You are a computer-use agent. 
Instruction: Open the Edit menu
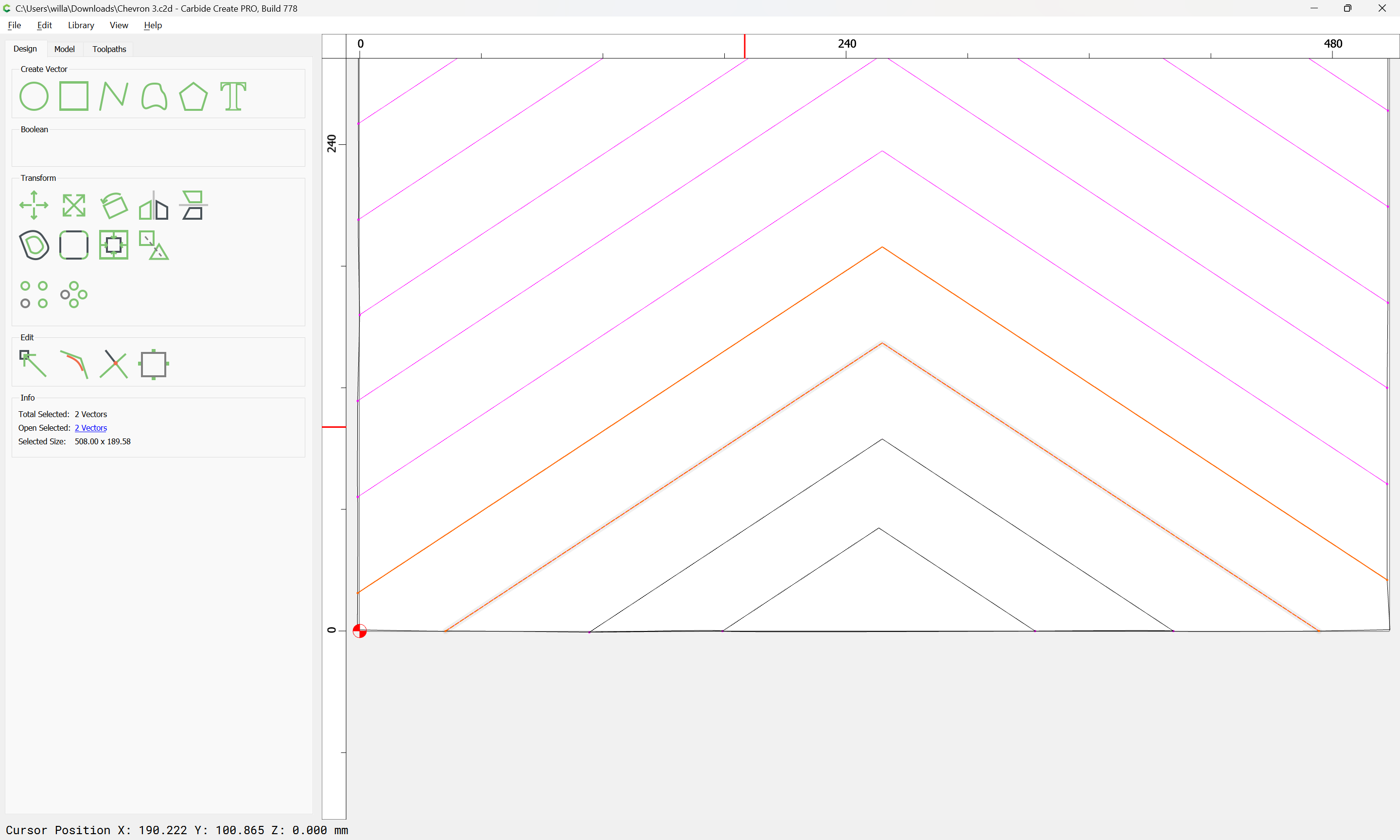tap(44, 25)
